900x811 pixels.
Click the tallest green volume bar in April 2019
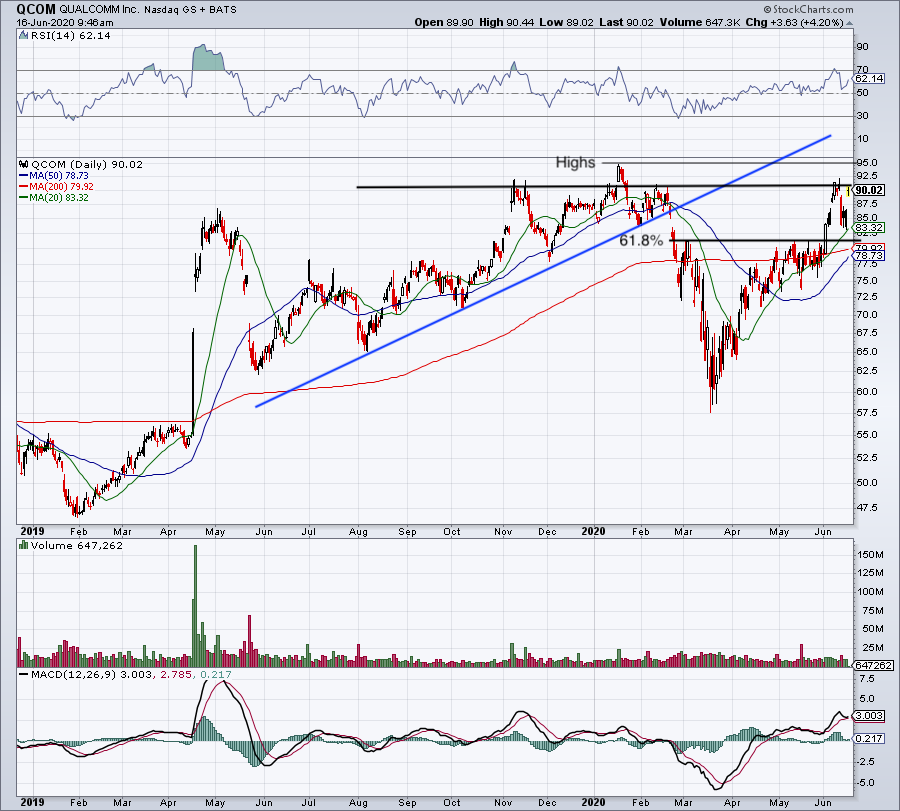tap(195, 606)
